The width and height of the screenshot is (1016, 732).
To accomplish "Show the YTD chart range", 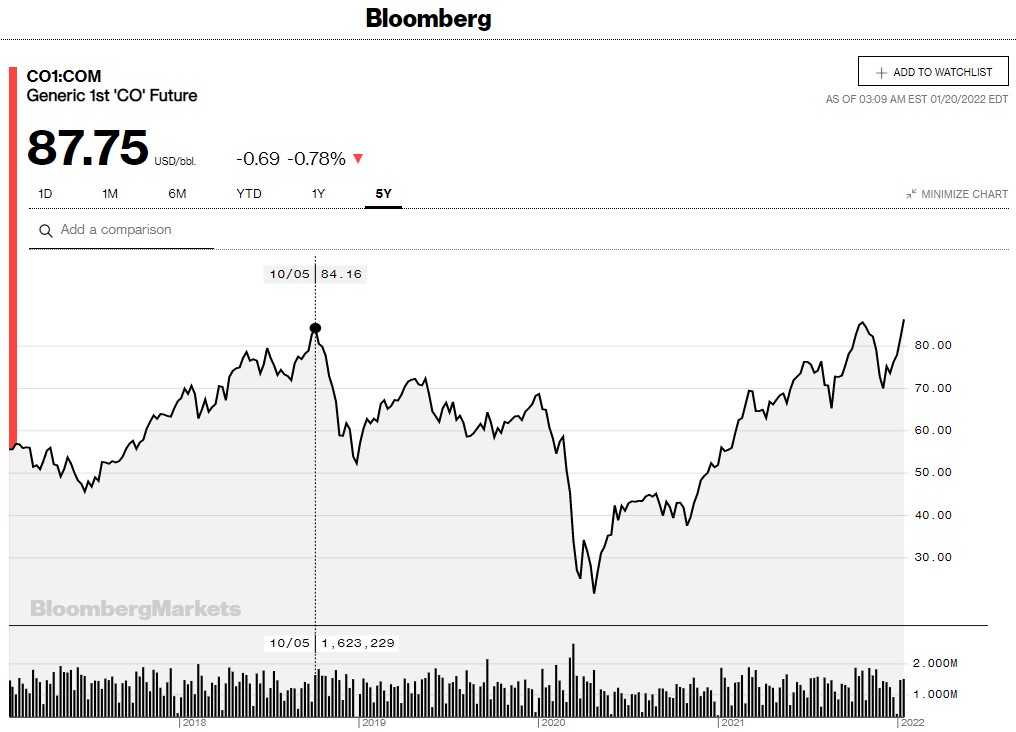I will (249, 193).
